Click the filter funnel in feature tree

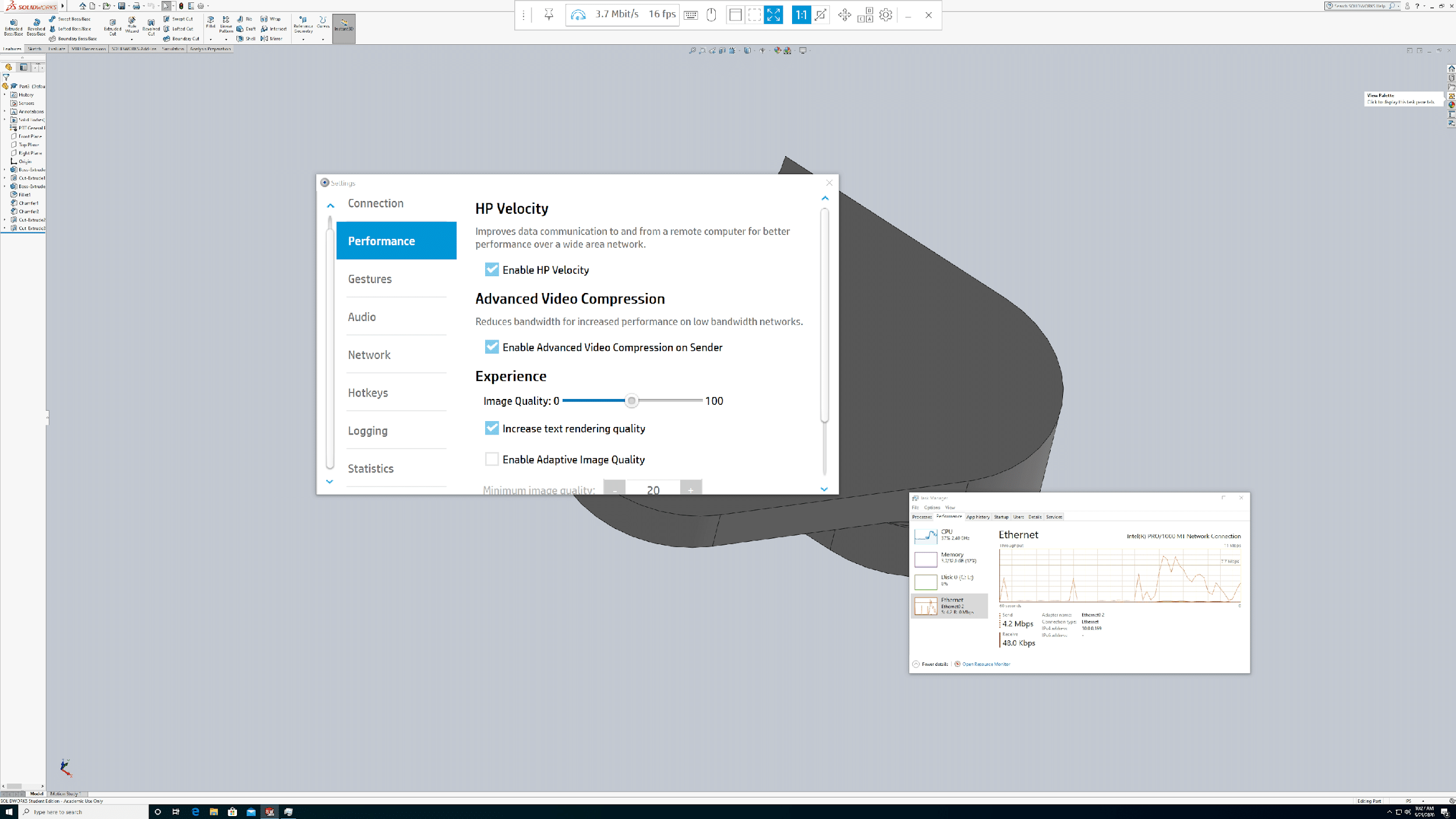coord(6,77)
